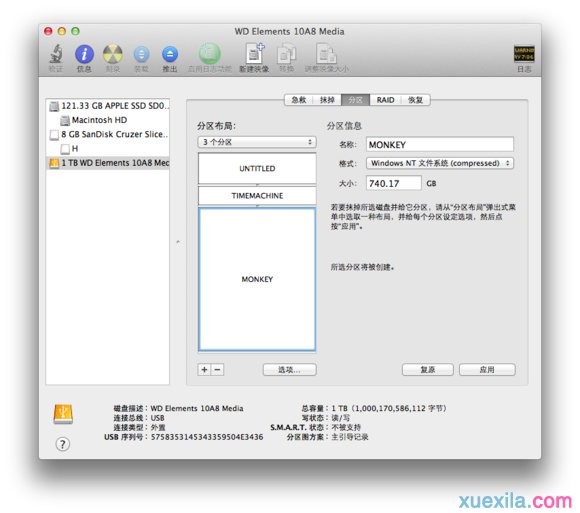Select the H volume in sidebar
The height and width of the screenshot is (513, 580).
(x=108, y=148)
